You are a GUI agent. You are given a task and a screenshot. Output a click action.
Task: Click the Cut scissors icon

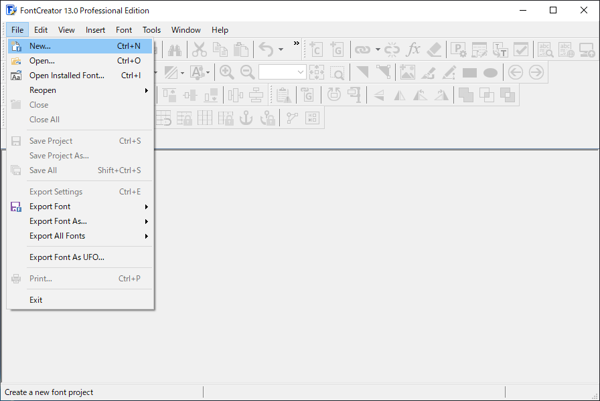pos(199,50)
